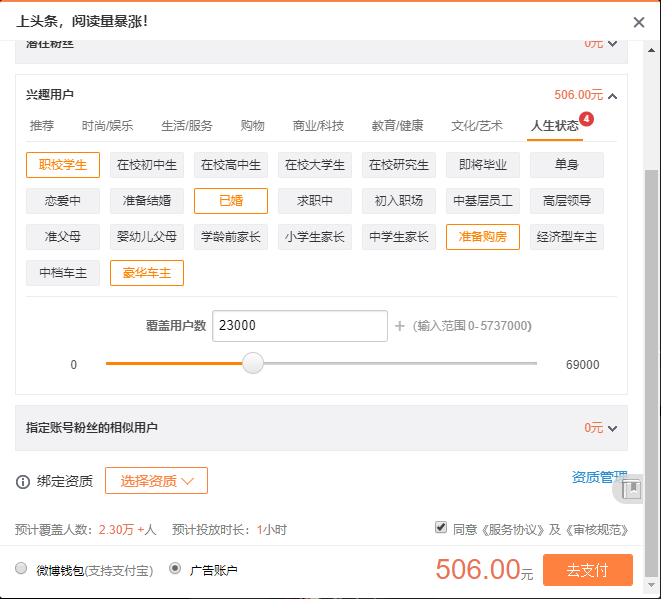Viewport: 661px width, 599px height.
Task: Deselect the 职校学生 tag
Action: point(63,165)
